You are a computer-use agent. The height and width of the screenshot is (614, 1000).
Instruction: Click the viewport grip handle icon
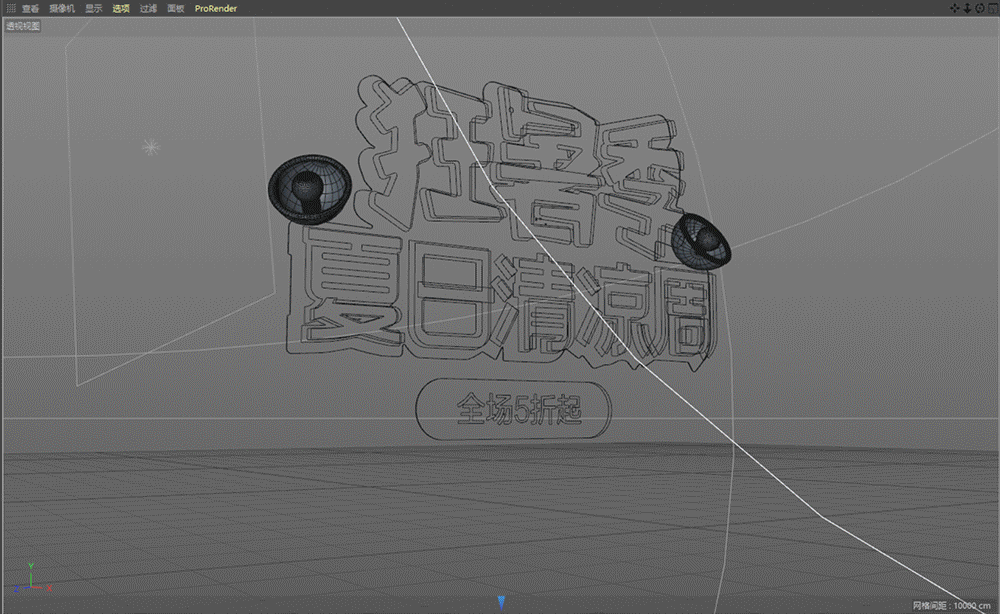pyautogui.click(x=11, y=8)
